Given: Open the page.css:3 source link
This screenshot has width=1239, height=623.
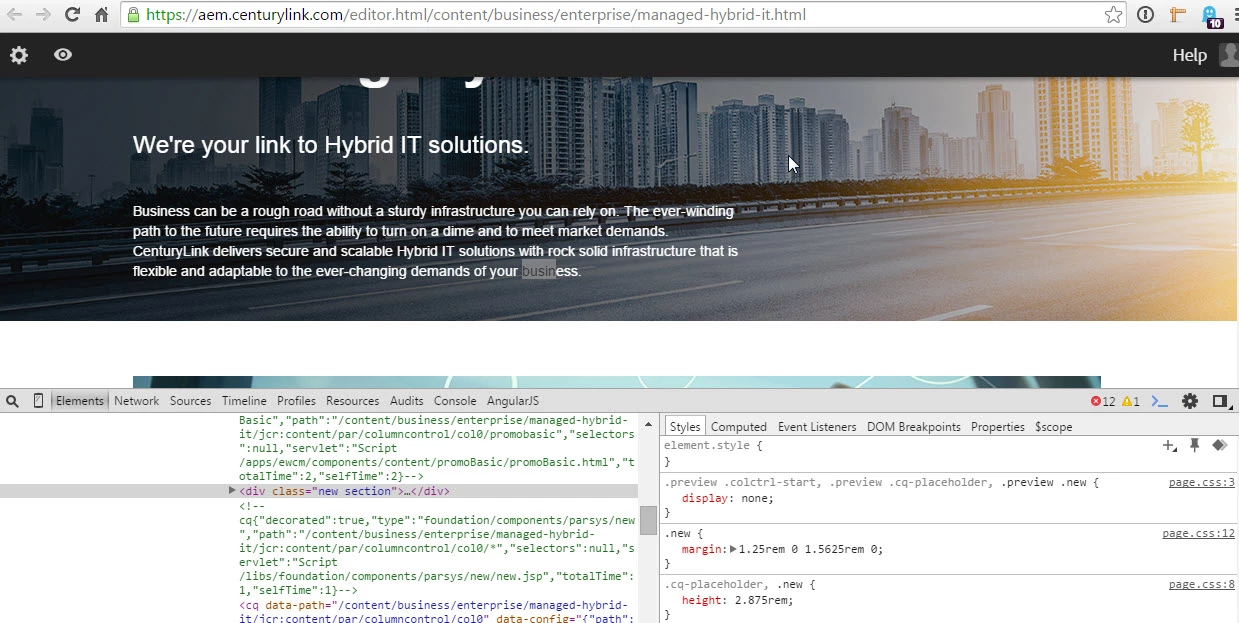Looking at the screenshot, I should [1202, 483].
